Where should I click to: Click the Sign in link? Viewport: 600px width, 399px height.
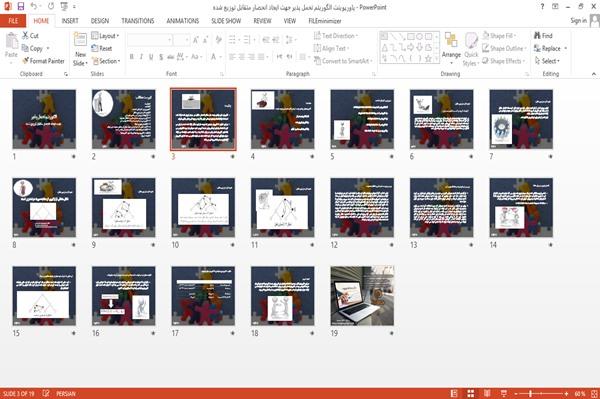pyautogui.click(x=578, y=21)
